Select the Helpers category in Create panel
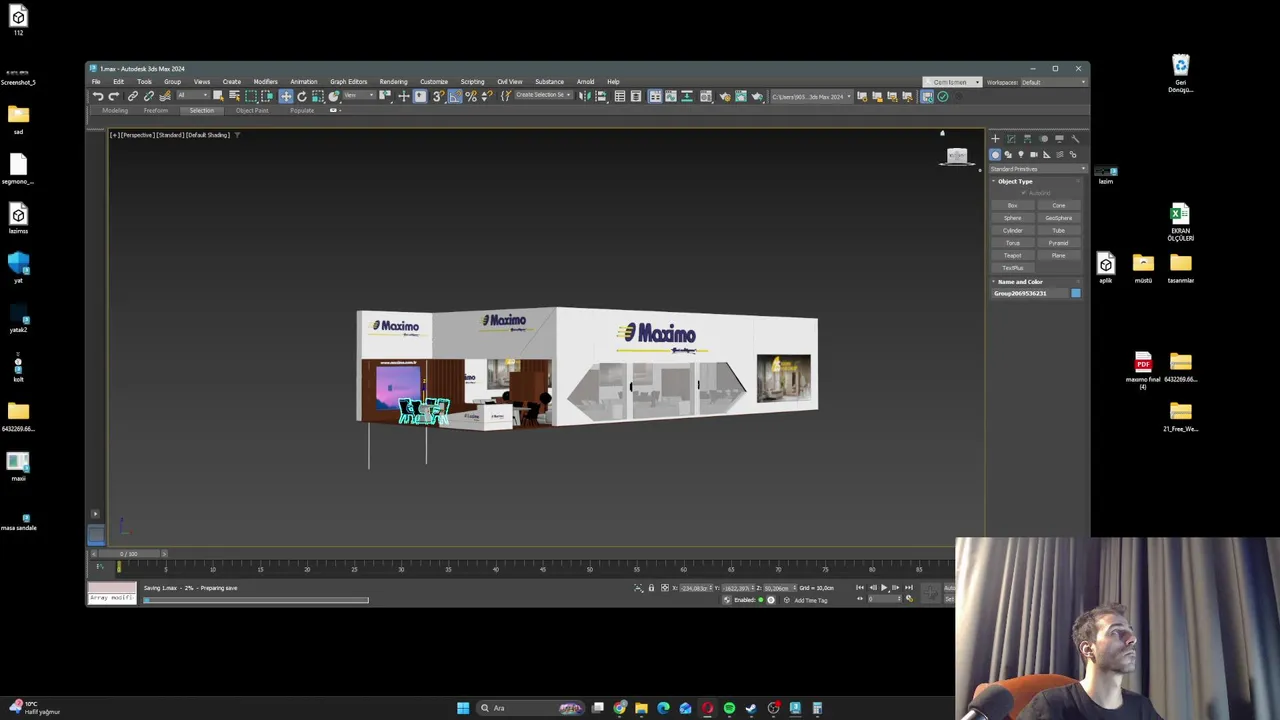 [1047, 154]
